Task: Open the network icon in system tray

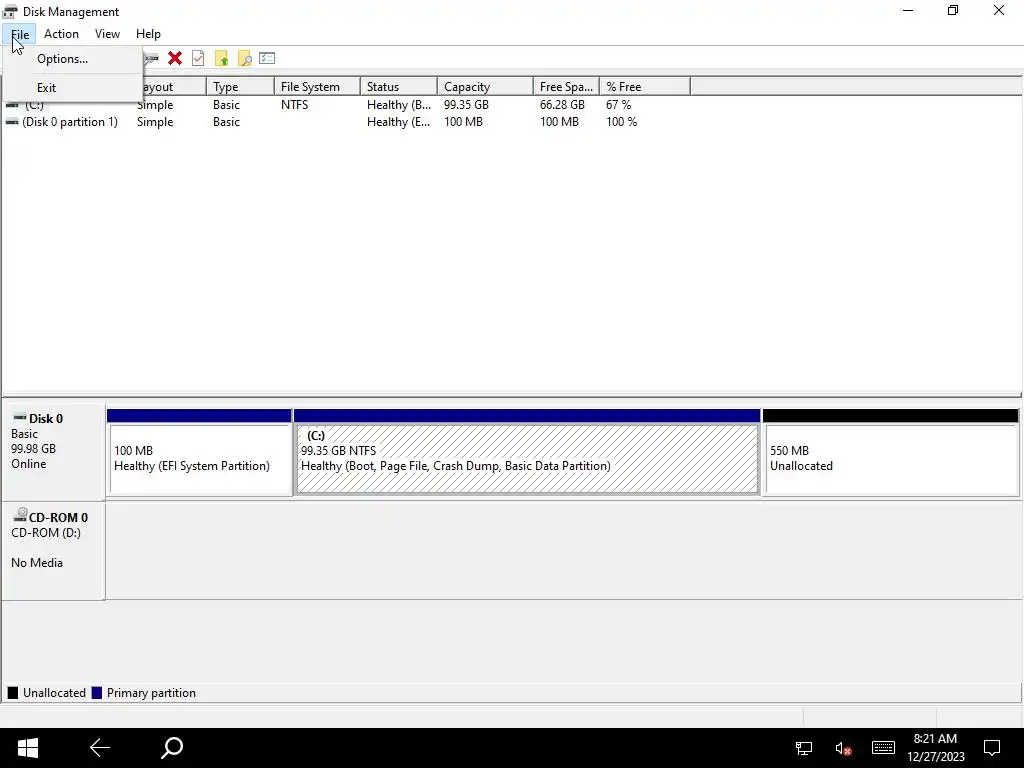Action: pyautogui.click(x=803, y=748)
